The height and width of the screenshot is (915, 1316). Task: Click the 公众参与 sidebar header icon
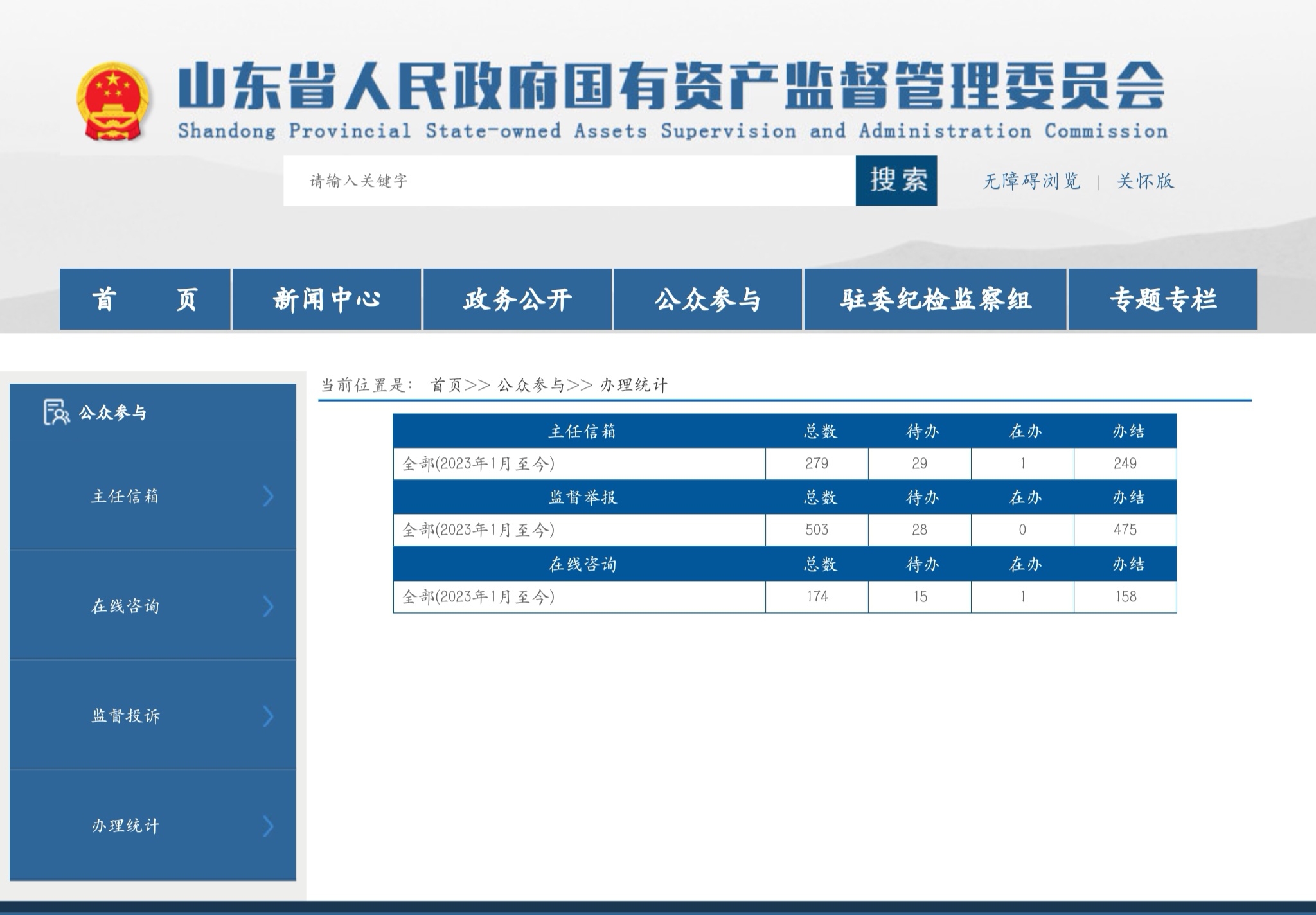click(x=56, y=412)
